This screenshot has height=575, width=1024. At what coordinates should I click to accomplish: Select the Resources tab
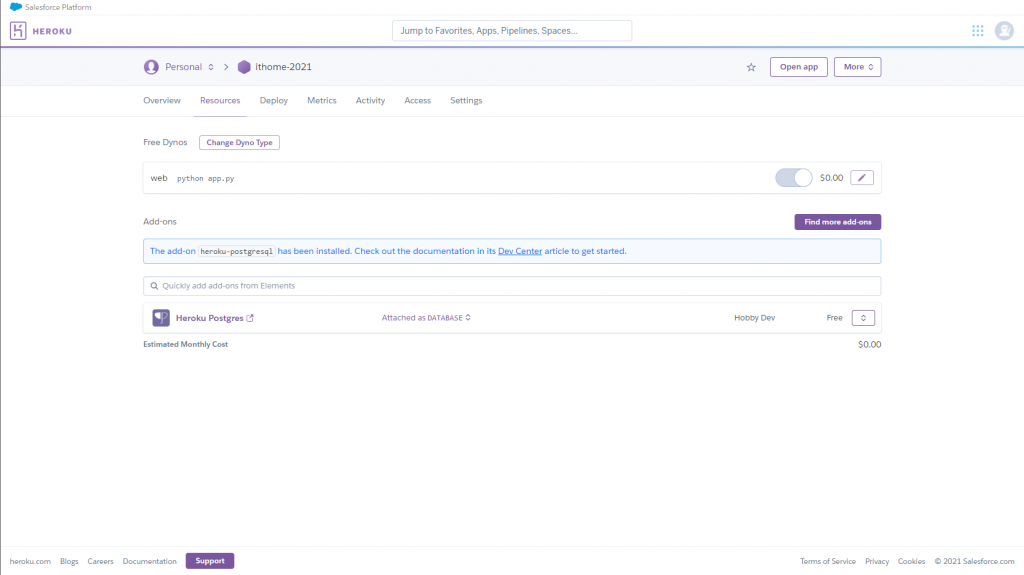click(220, 101)
